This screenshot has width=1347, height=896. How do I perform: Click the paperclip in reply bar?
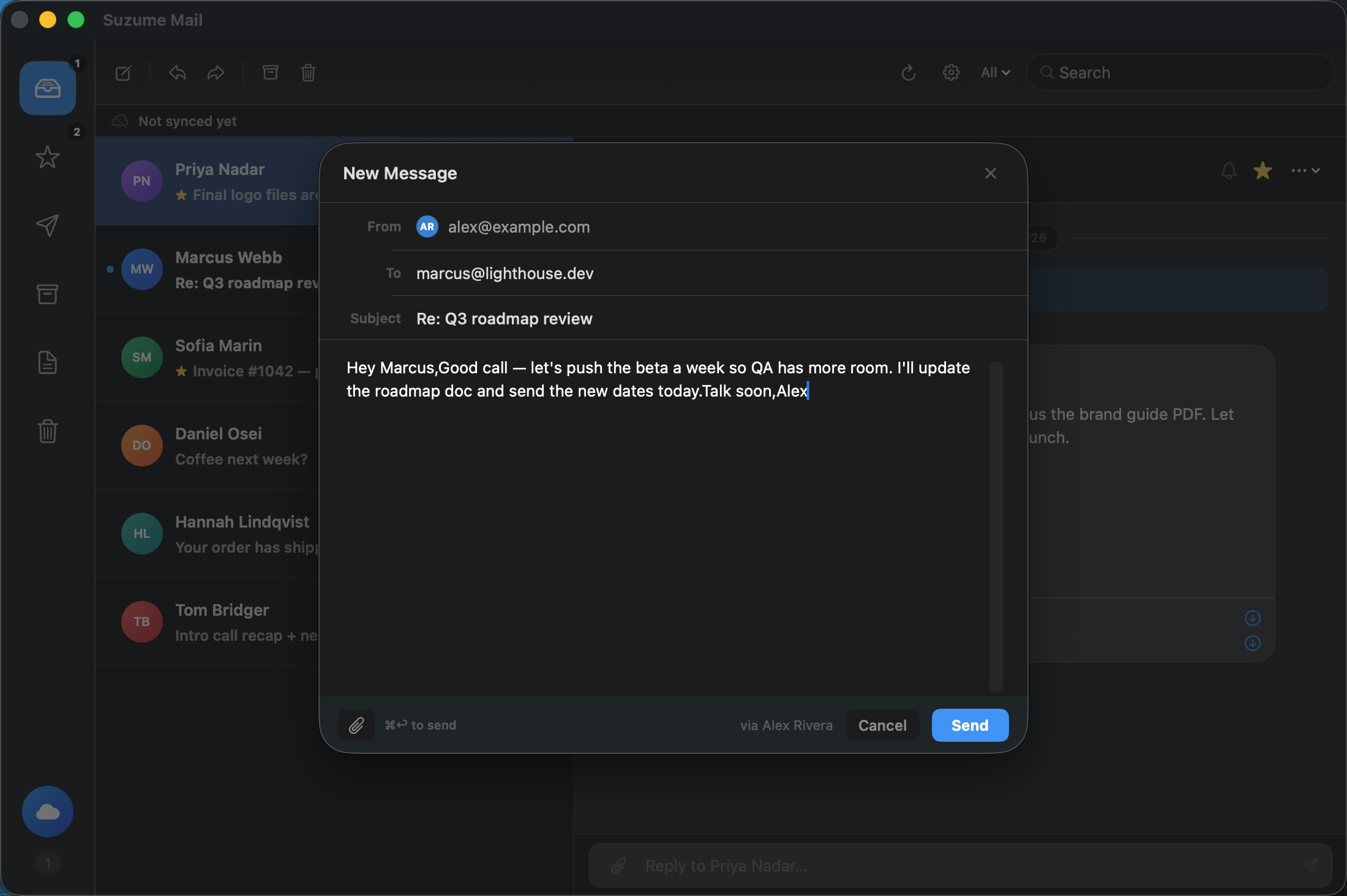[618, 866]
